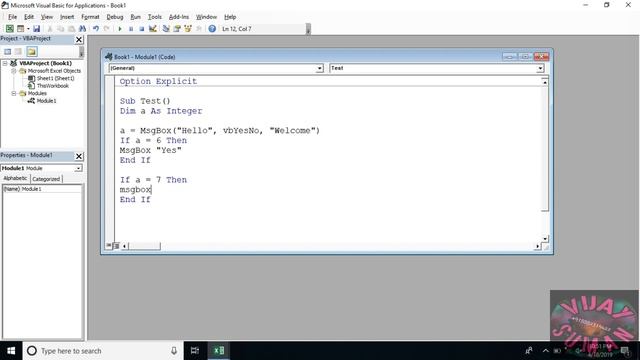Click the code window scroll-down arrow
640x360 pixels.
coord(545,239)
